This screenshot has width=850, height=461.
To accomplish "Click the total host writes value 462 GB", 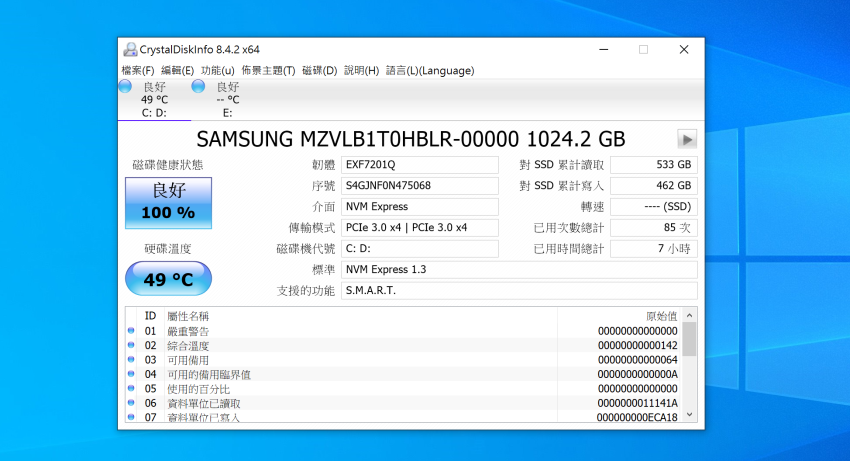I will pos(654,186).
